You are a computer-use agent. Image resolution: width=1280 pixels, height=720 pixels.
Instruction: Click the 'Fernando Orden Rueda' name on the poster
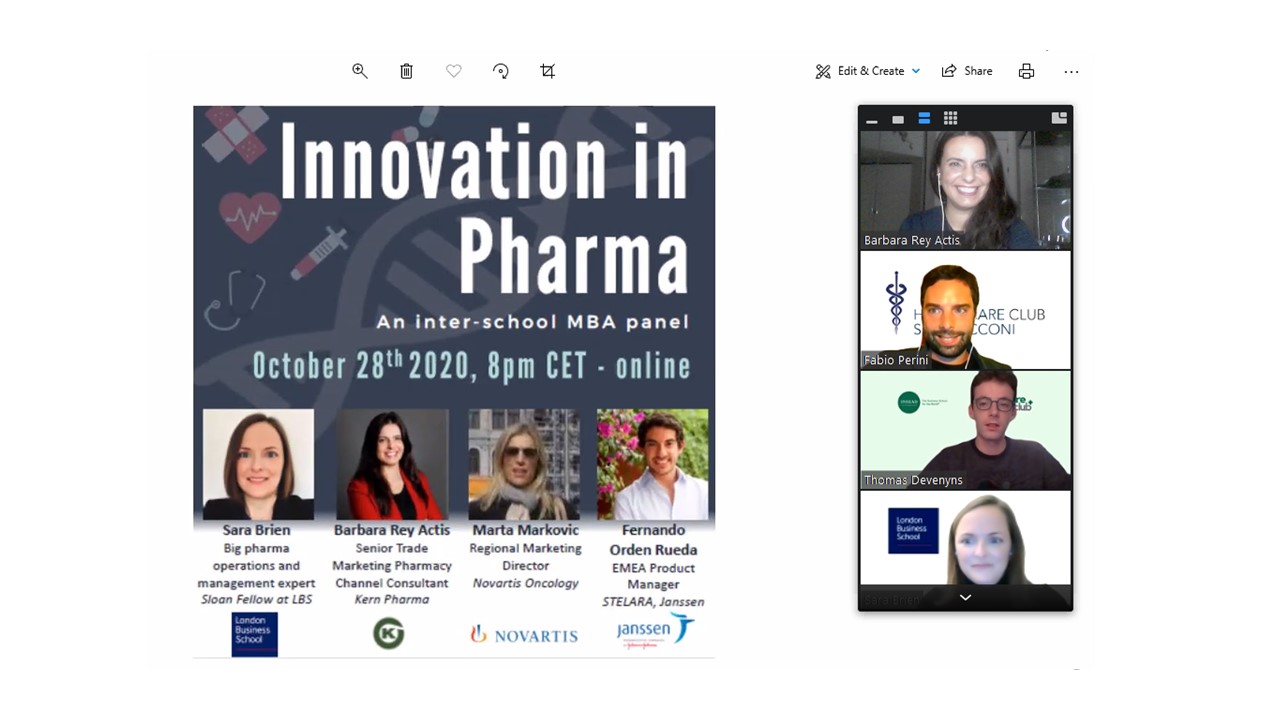[653, 540]
